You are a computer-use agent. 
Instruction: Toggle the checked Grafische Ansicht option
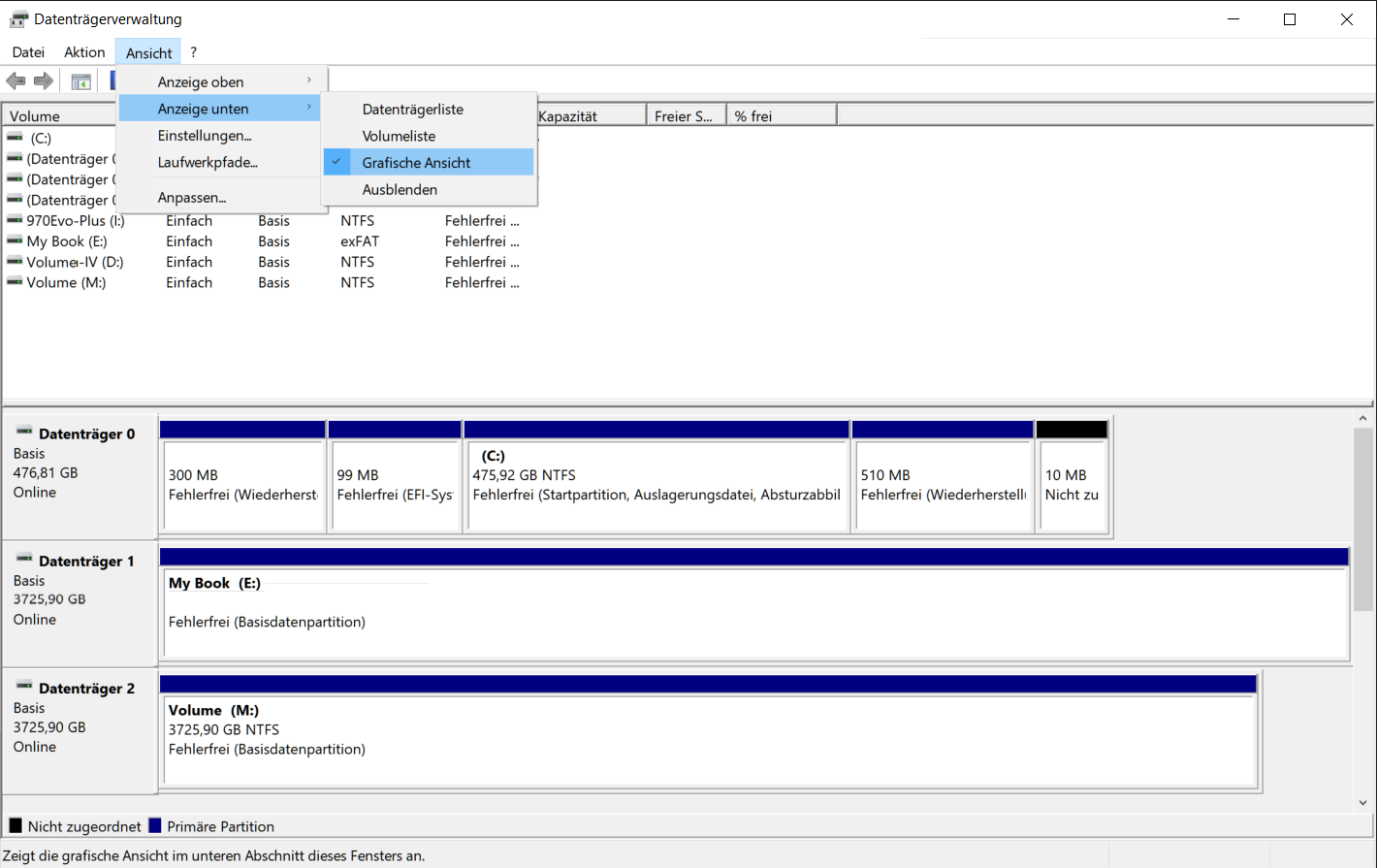coord(429,162)
